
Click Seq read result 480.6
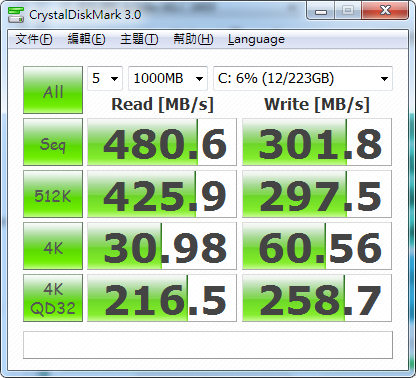162,142
